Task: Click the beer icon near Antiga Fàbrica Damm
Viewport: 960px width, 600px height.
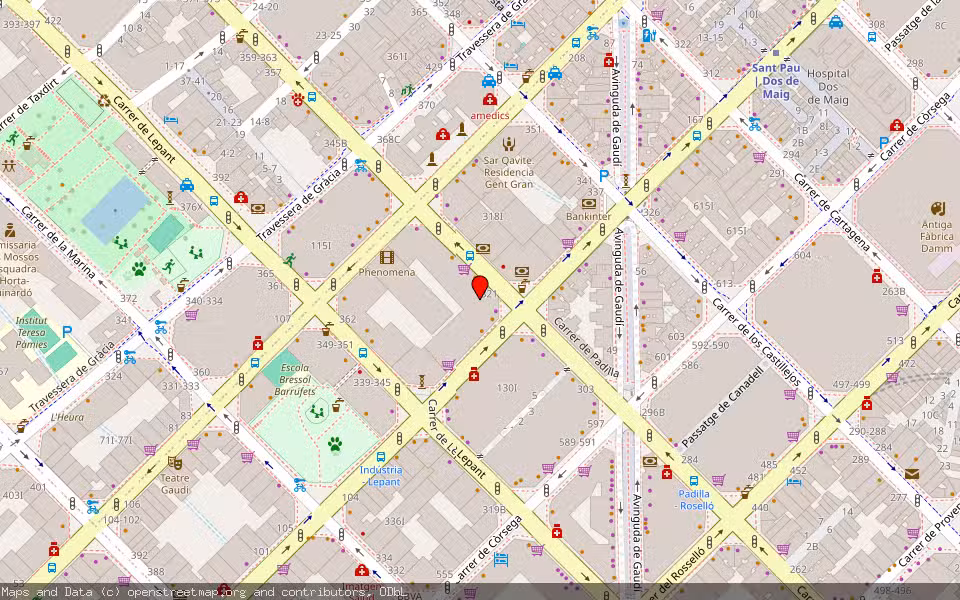Action: pos(938,208)
